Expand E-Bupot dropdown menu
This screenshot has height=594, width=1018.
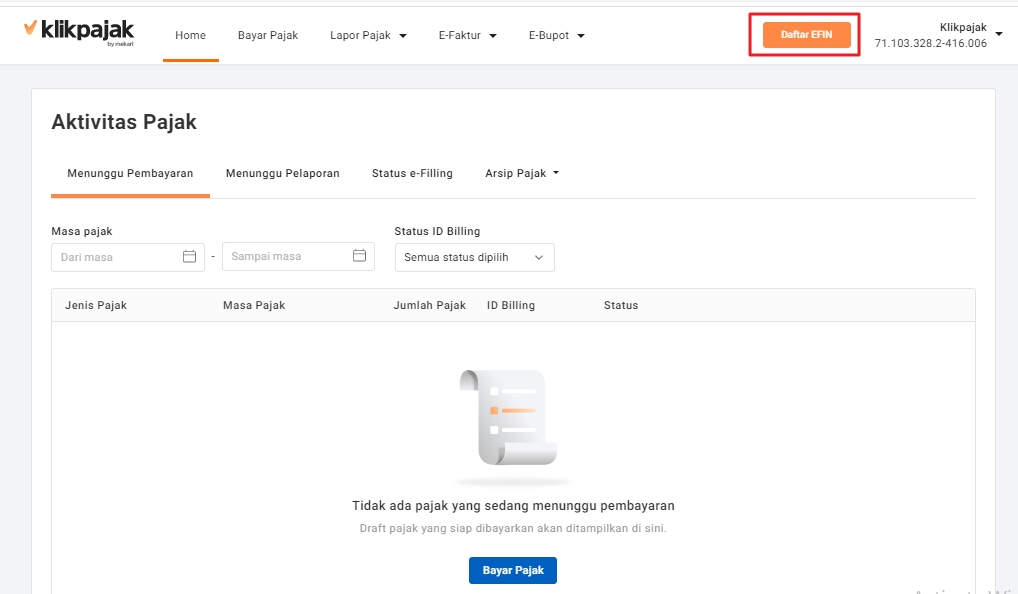tap(556, 35)
